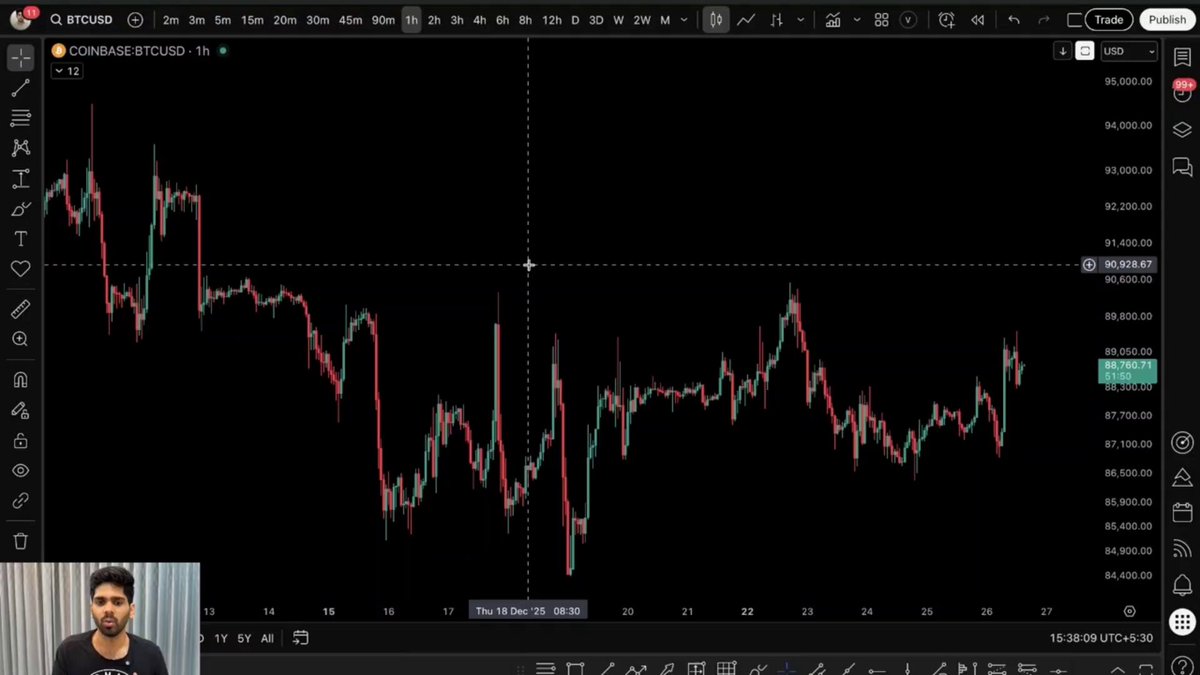The image size is (1200, 675).
Task: Toggle lock all drawings padlock
Action: [x=20, y=441]
